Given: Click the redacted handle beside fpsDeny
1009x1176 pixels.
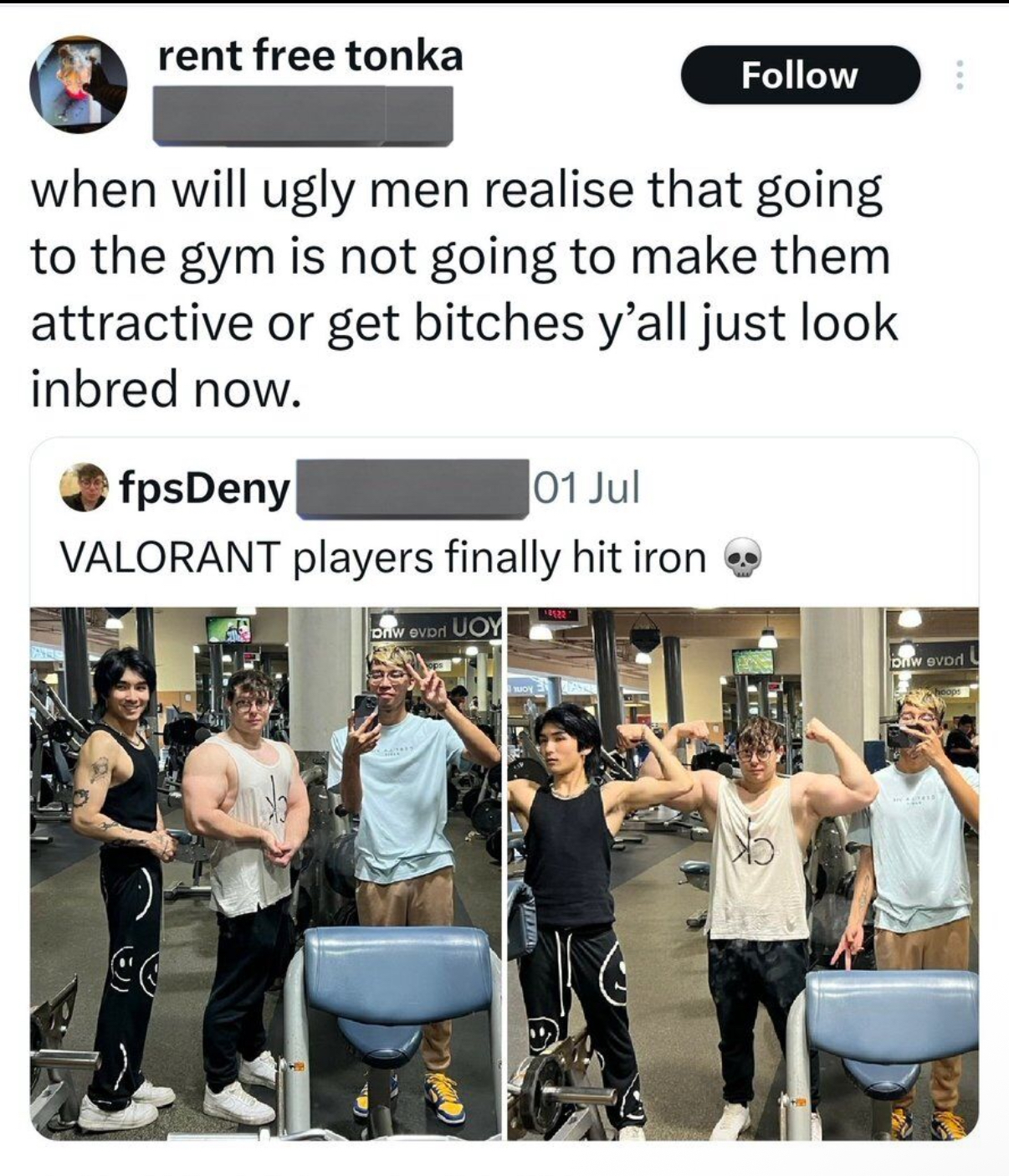Looking at the screenshot, I should 410,487.
